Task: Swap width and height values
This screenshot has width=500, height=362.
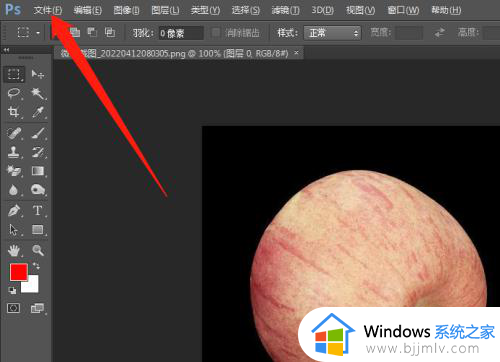Action: tap(440, 33)
